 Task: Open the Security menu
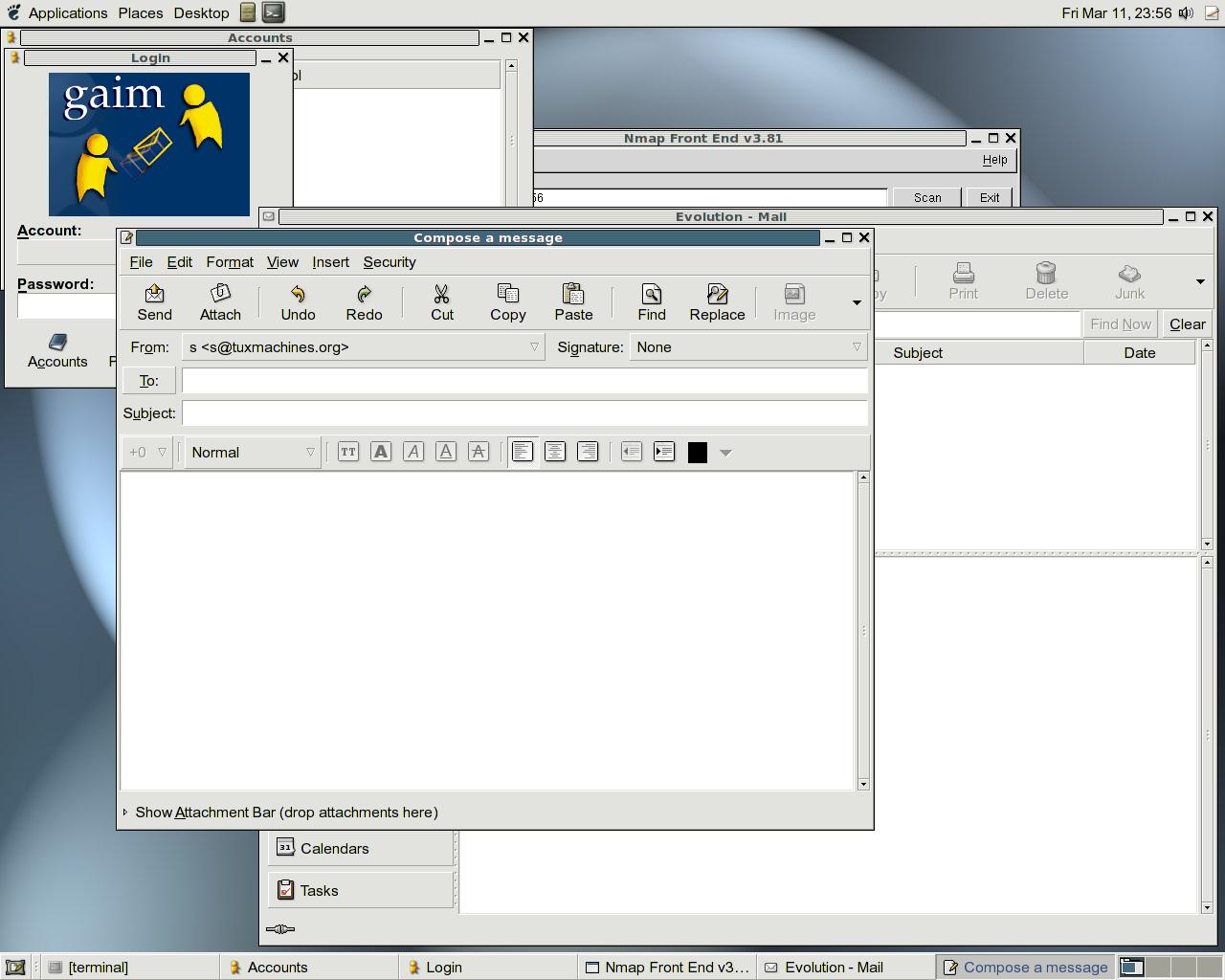point(390,262)
